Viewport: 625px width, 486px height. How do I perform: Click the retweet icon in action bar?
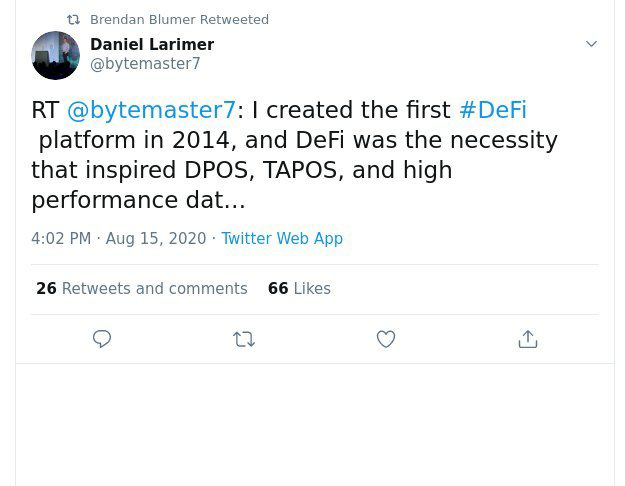click(244, 339)
